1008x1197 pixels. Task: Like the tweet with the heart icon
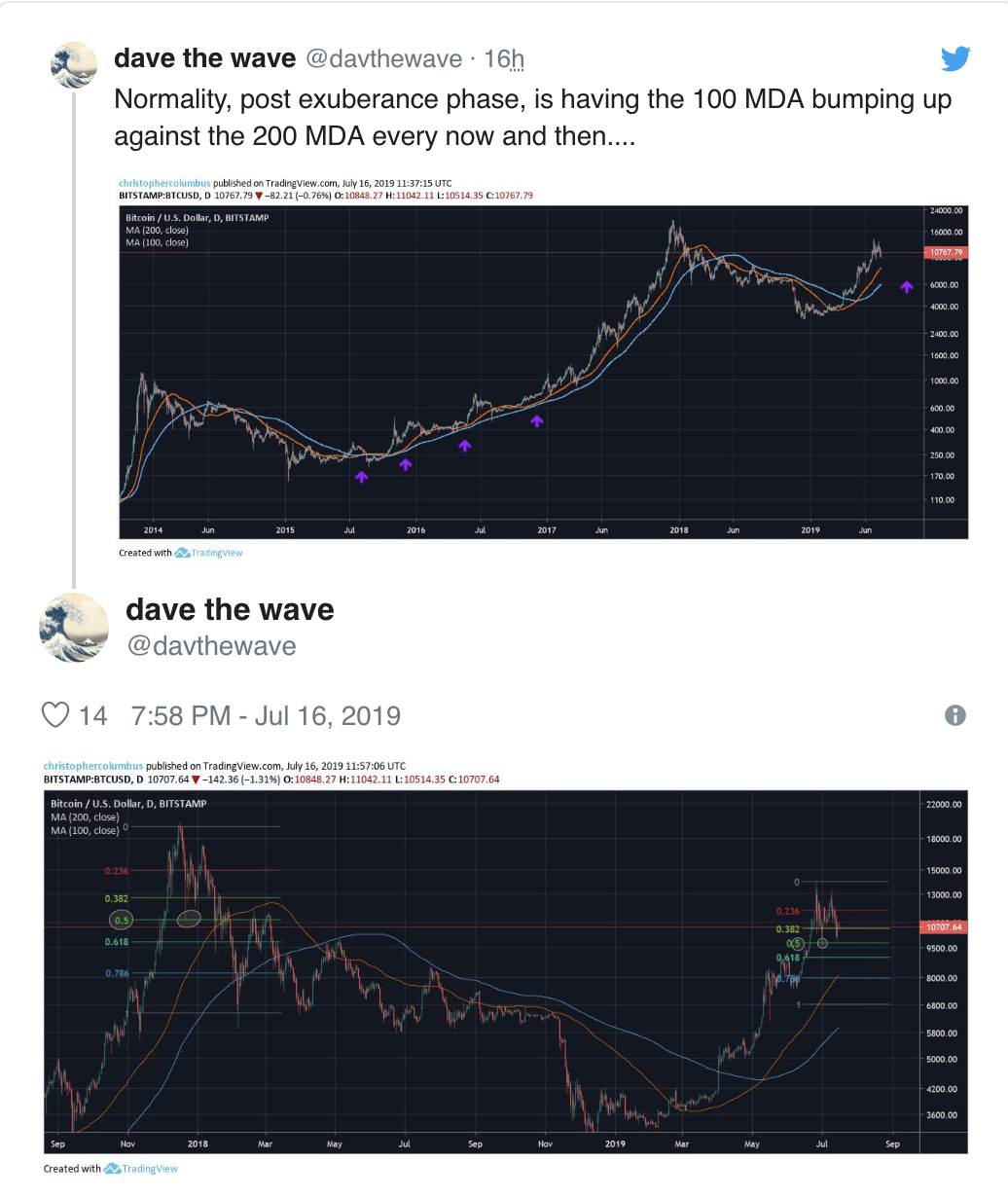(x=55, y=716)
